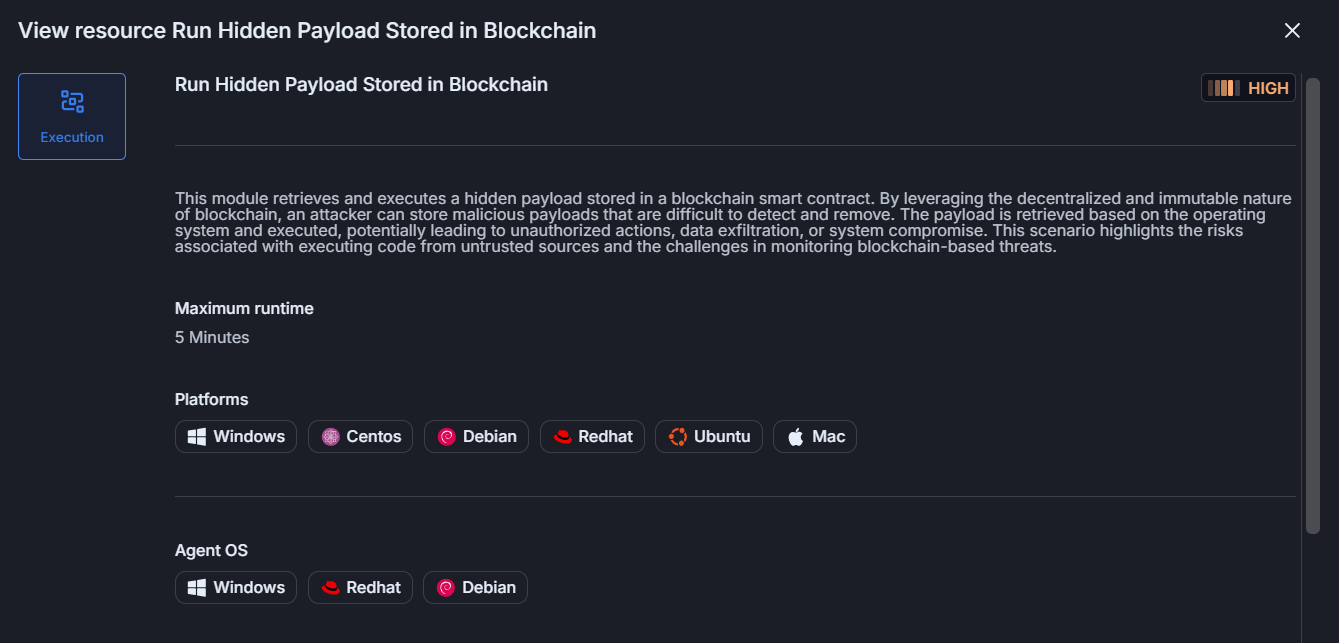Image resolution: width=1339 pixels, height=643 pixels.
Task: Click the Redhat chip under Agent OS
Action: click(x=360, y=588)
